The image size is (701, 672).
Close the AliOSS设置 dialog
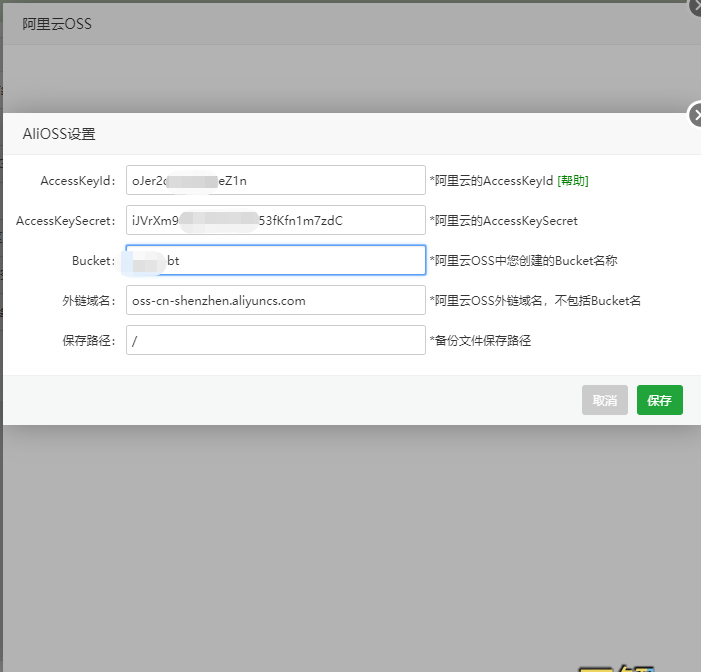(x=695, y=115)
